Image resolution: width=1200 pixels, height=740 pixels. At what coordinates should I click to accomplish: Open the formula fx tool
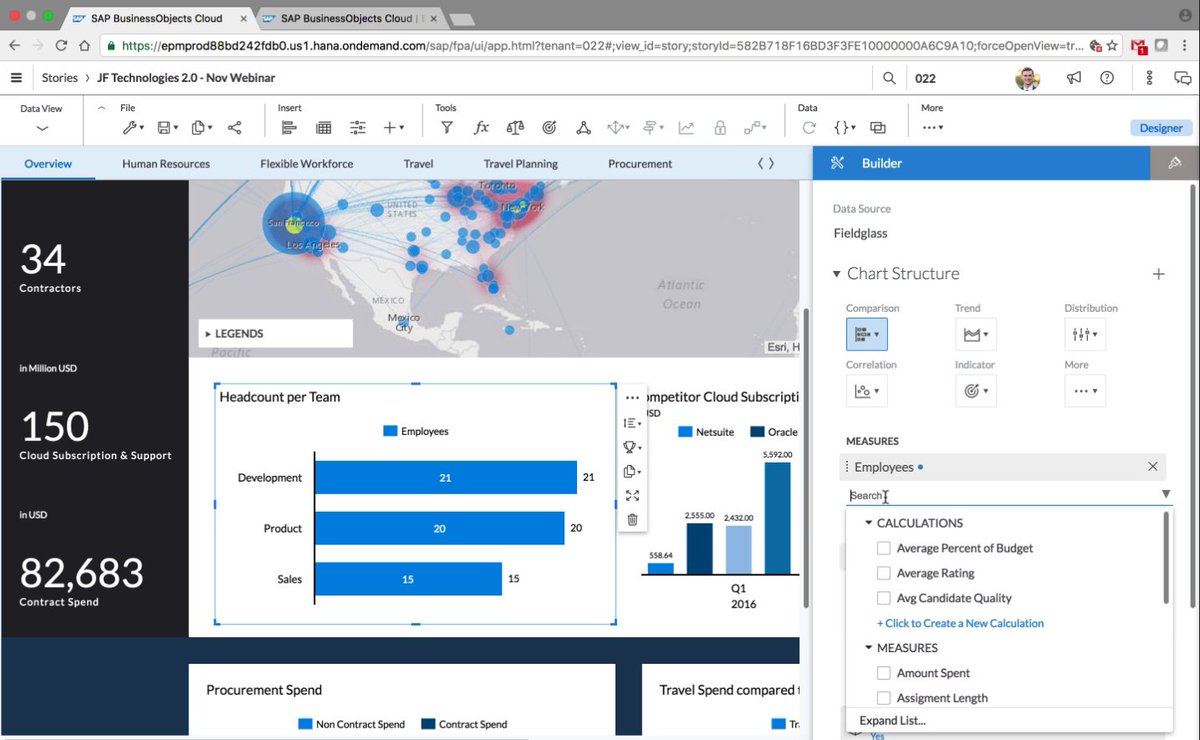tap(481, 128)
